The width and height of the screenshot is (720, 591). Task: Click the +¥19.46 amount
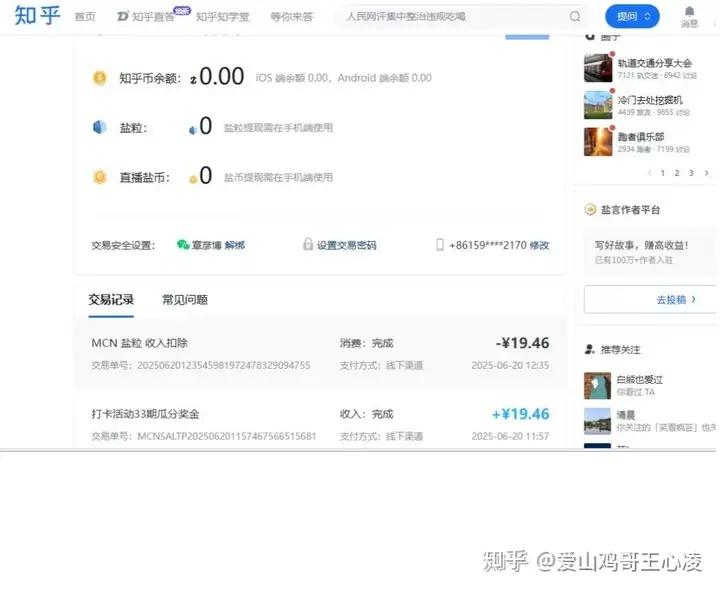521,414
